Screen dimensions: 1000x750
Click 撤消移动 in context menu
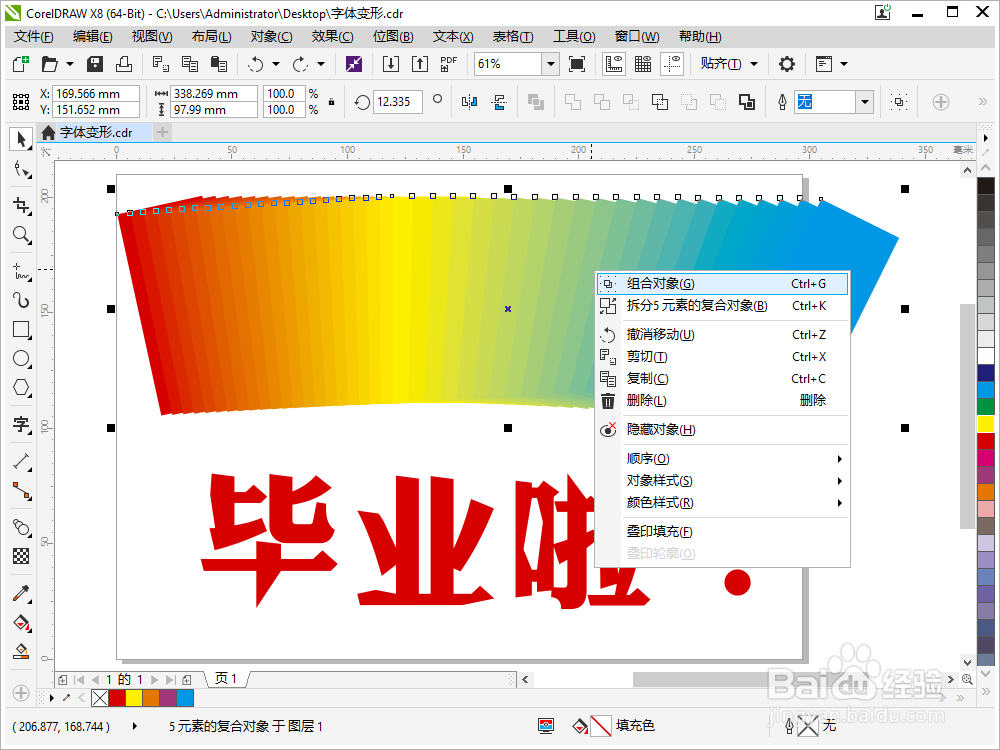[723, 334]
